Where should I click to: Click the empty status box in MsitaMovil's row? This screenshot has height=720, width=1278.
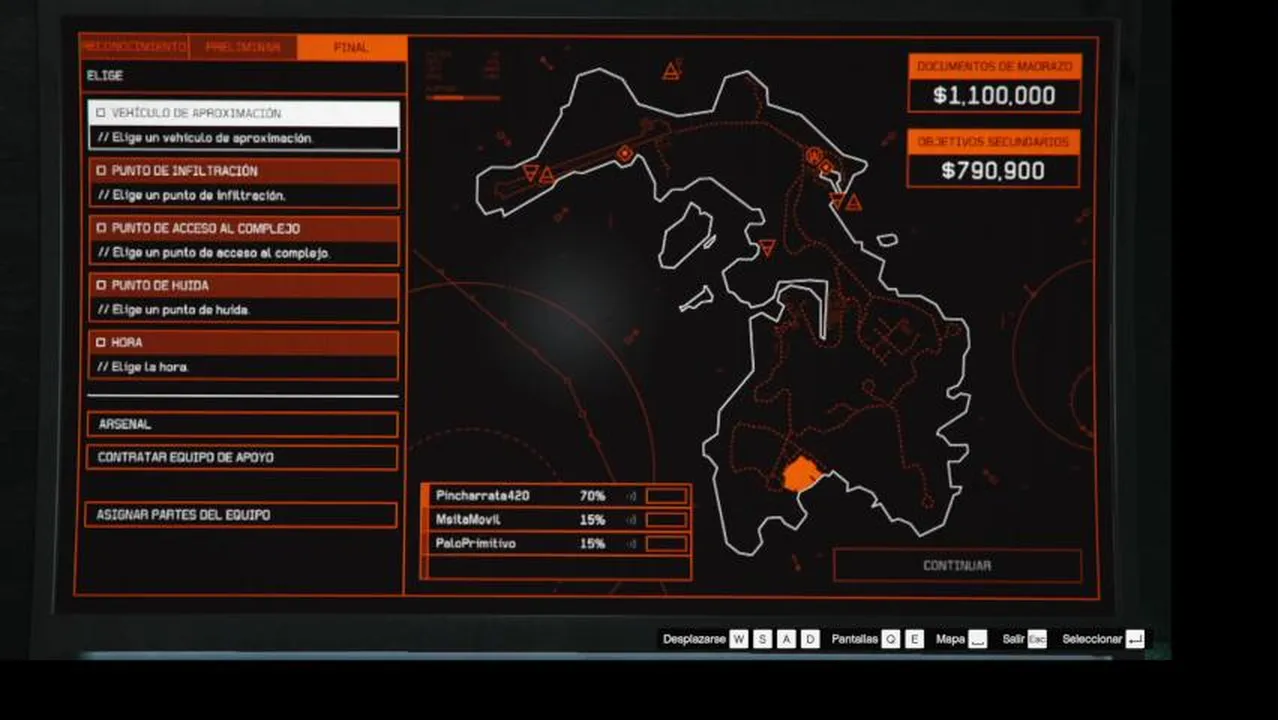click(667, 520)
